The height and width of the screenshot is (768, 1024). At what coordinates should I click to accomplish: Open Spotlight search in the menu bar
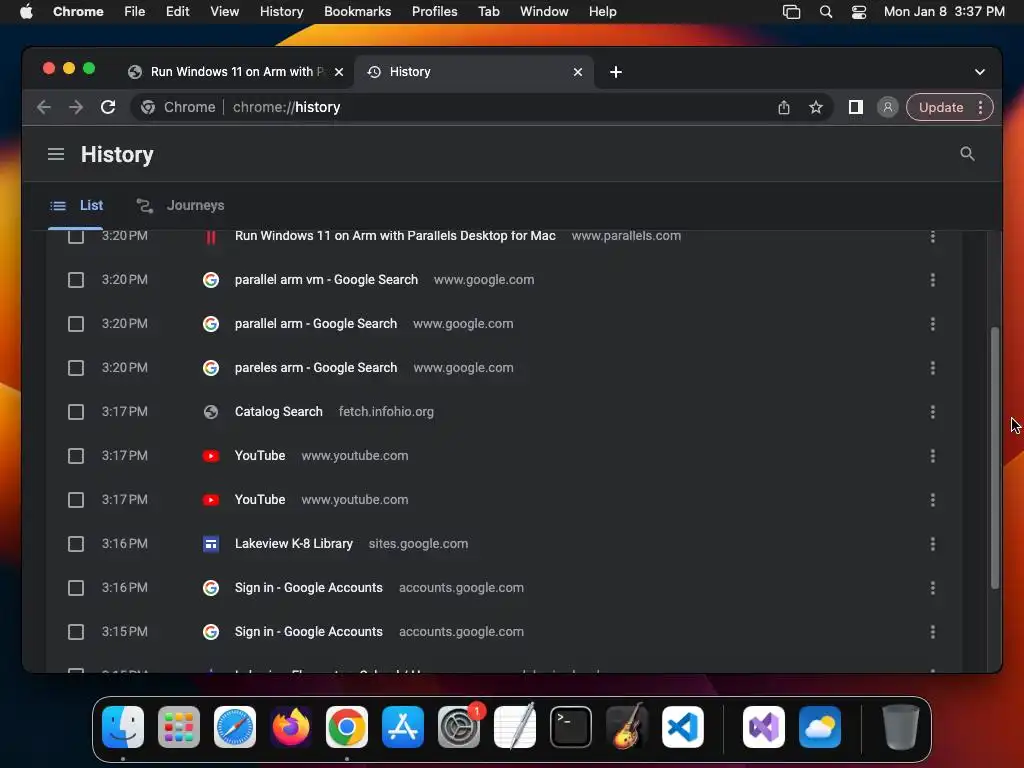tap(825, 12)
